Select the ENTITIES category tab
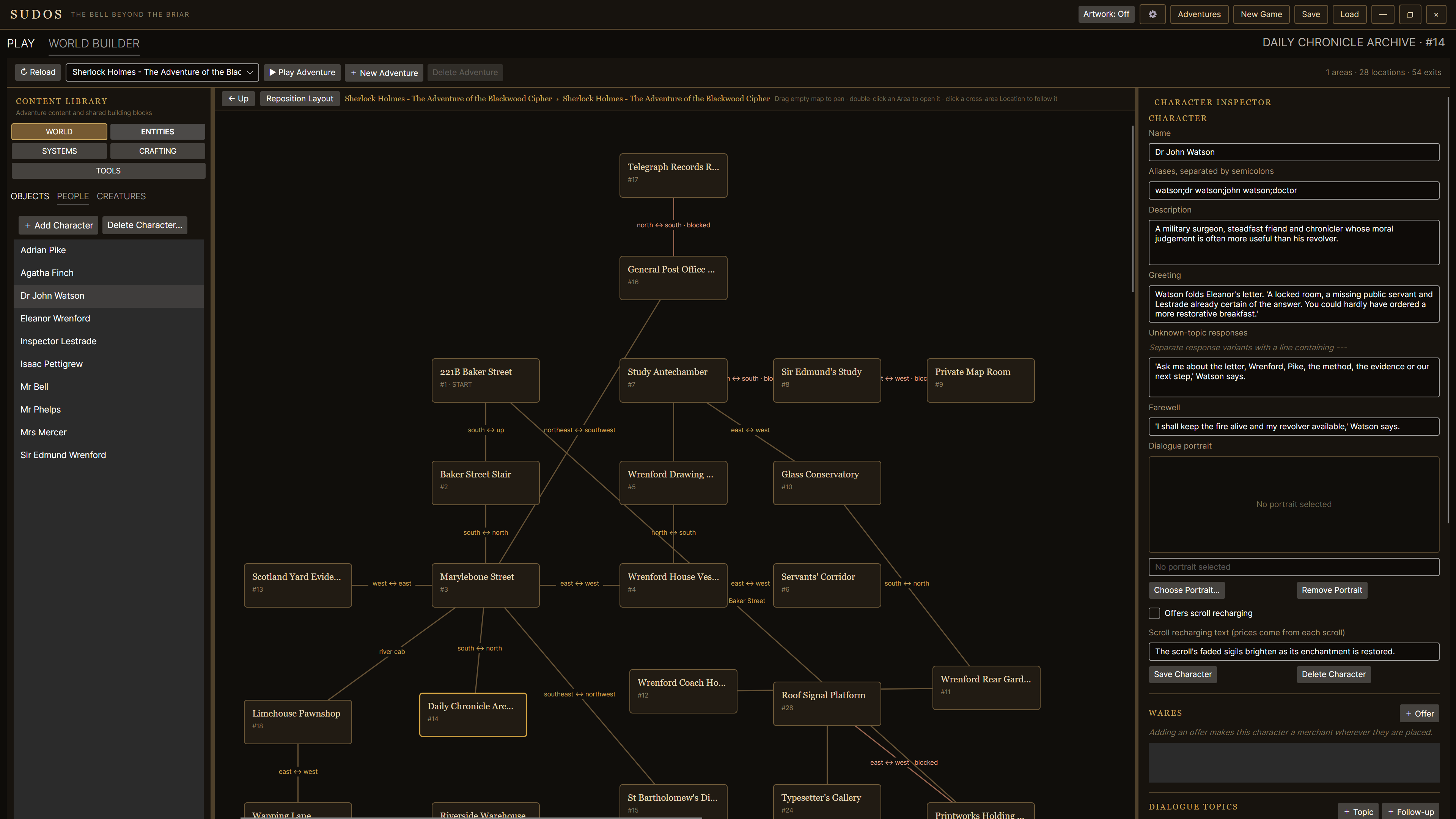Viewport: 1456px width, 819px height. [x=157, y=131]
